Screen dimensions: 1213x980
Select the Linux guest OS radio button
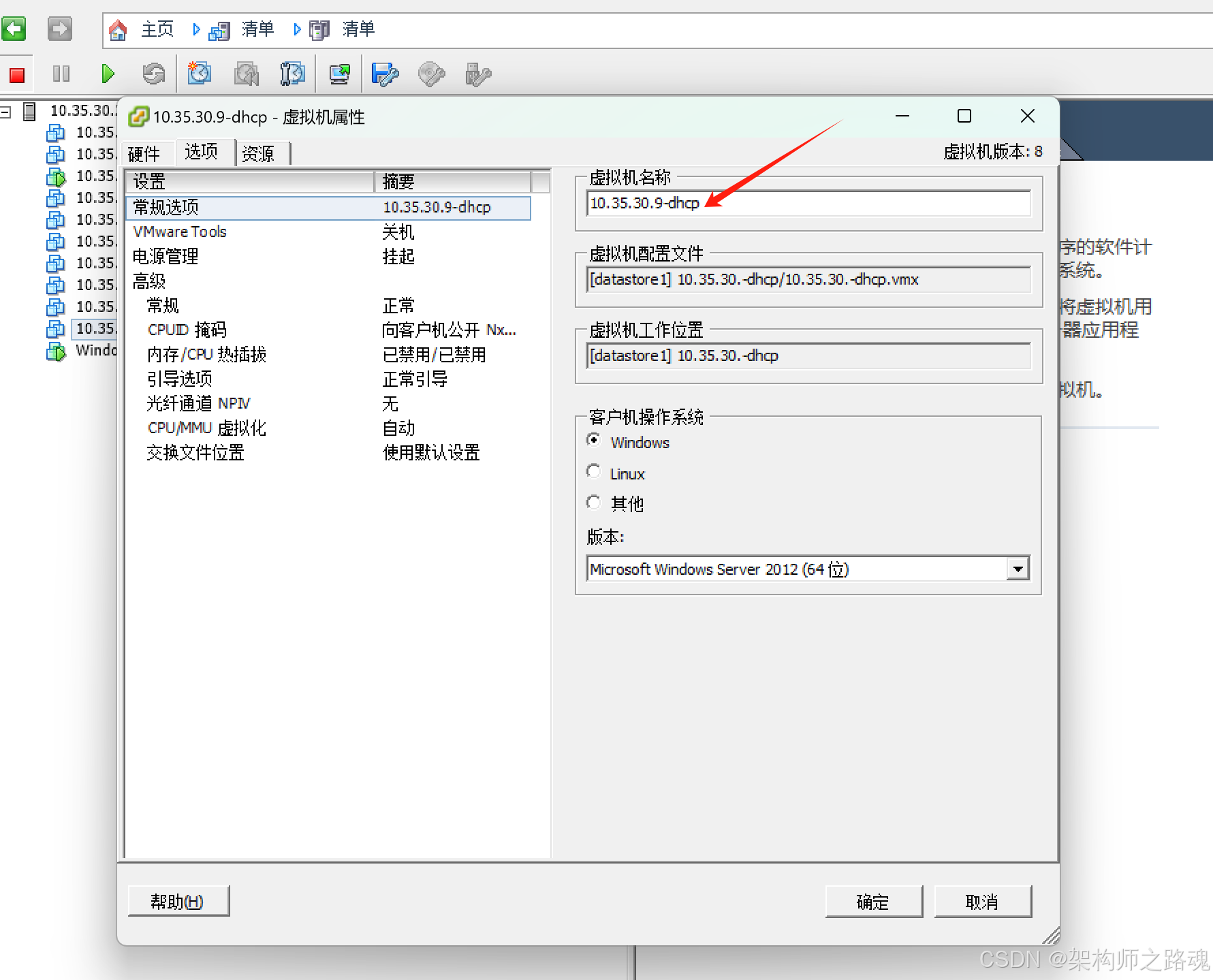pyautogui.click(x=594, y=471)
